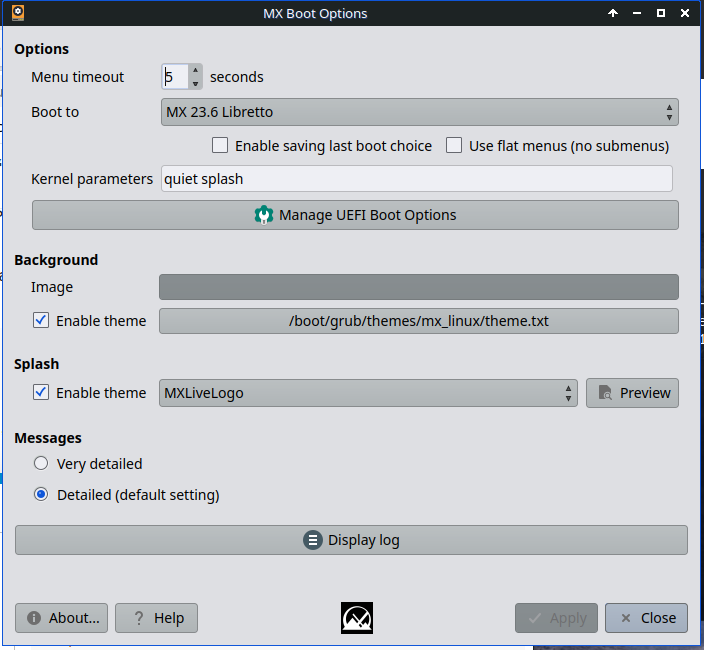The height and width of the screenshot is (650, 704).
Task: Choose the grub theme.txt file path button
Action: click(418, 321)
